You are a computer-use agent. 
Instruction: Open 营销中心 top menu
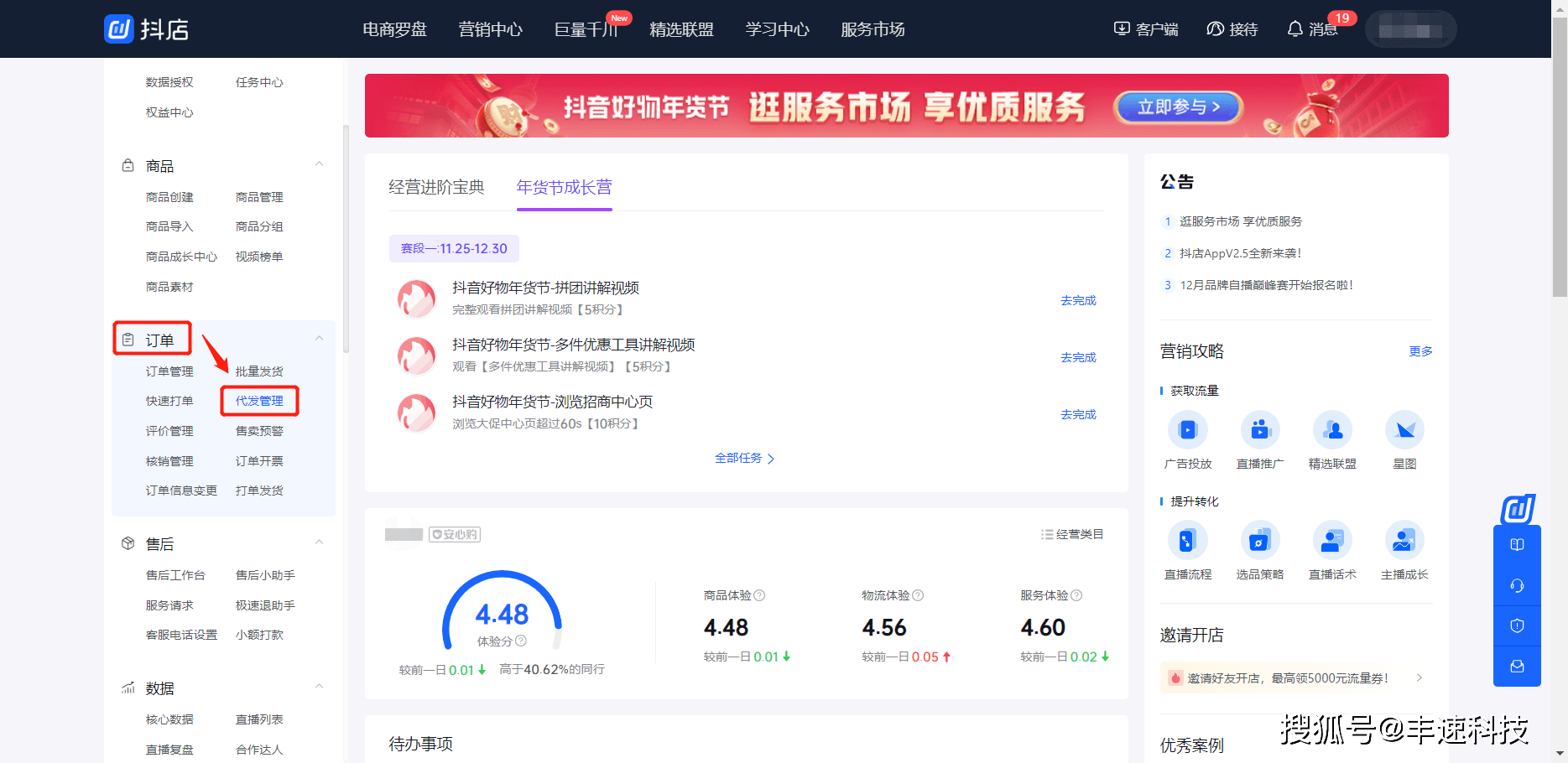tap(491, 29)
